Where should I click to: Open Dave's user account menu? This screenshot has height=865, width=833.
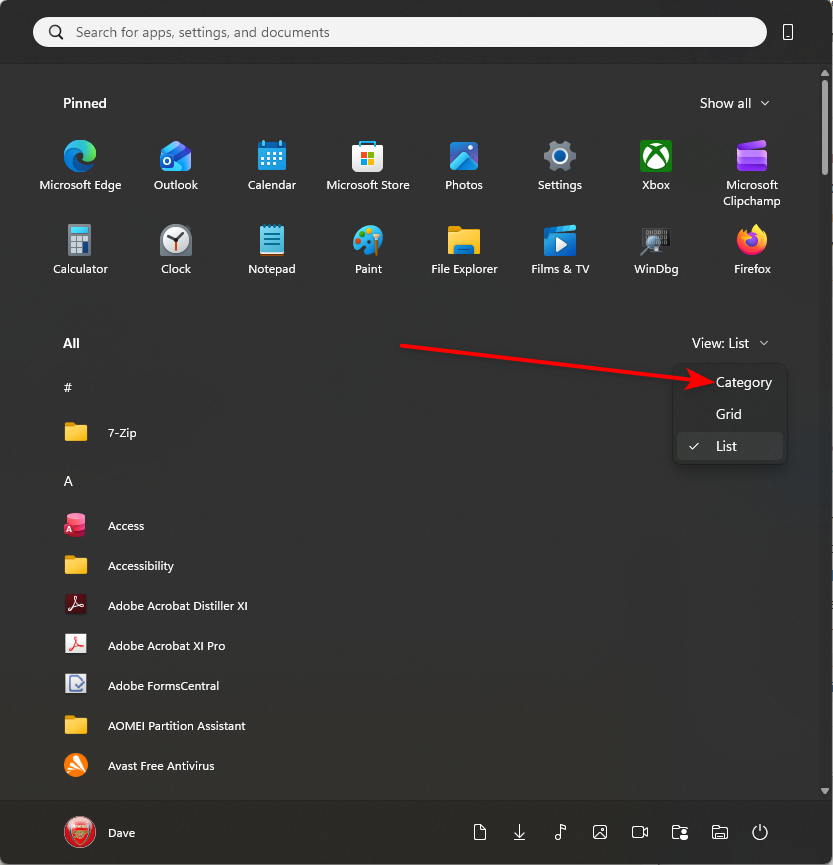coord(100,832)
